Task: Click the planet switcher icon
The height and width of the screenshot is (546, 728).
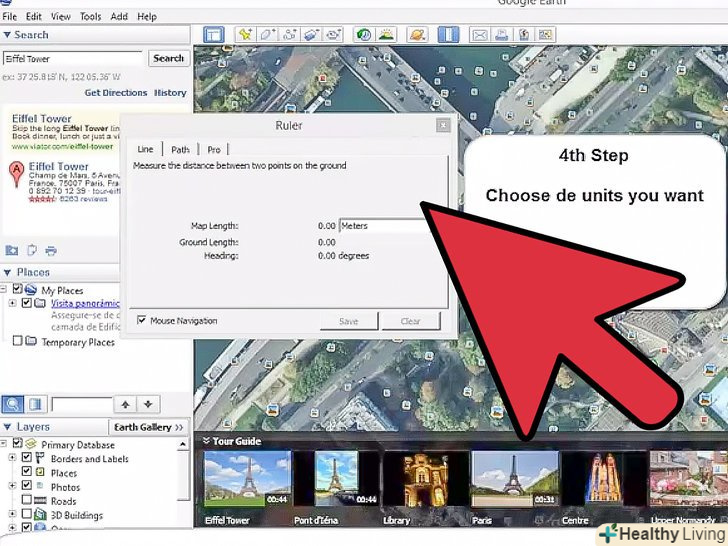Action: 417,34
